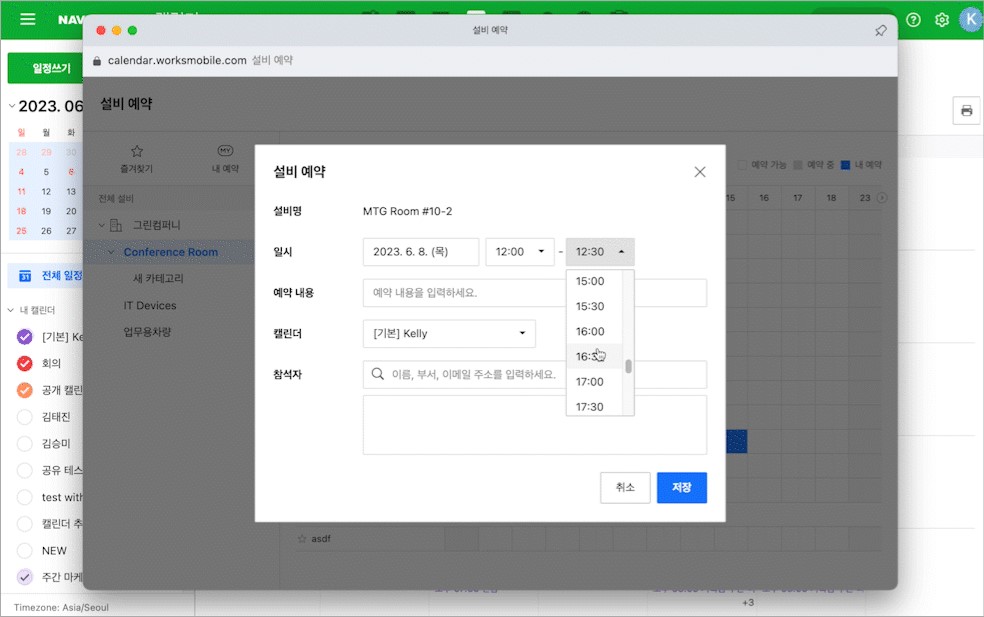This screenshot has height=617, width=984.
Task: Collapse the 내 캘린더 section
Action: (11, 310)
